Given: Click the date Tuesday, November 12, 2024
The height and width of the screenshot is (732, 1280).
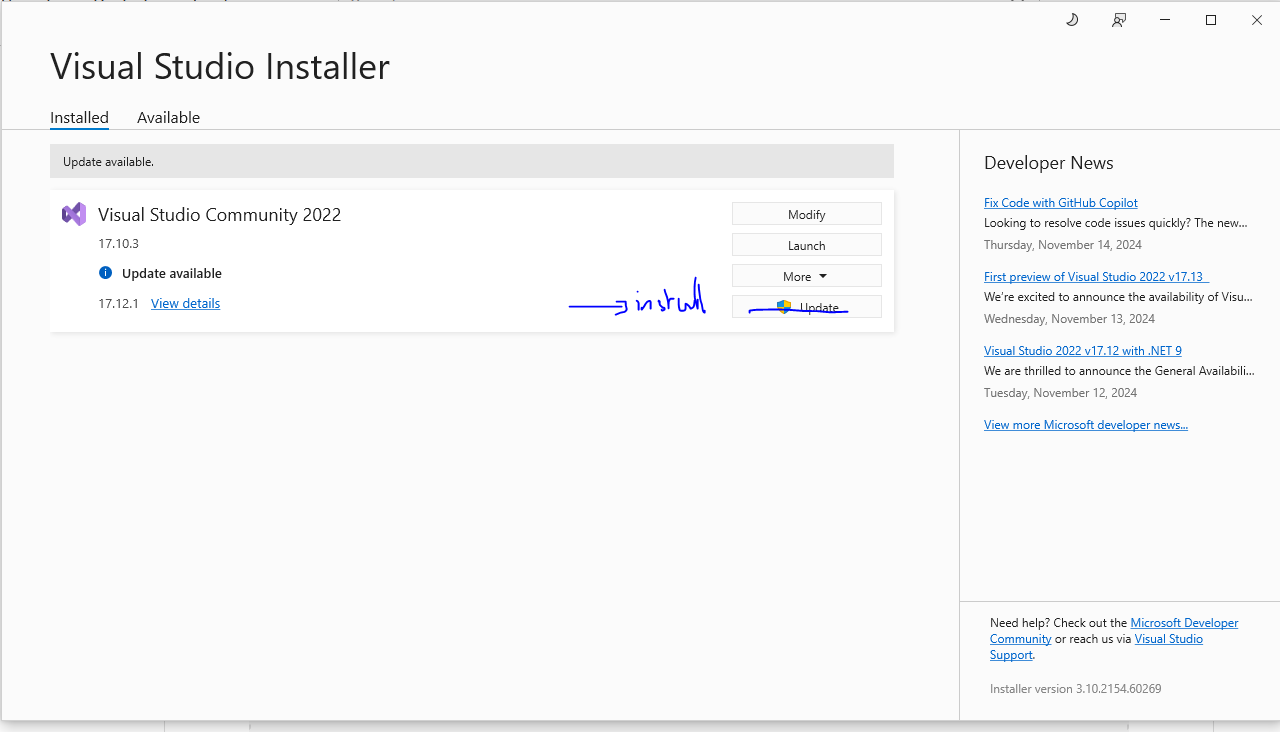Looking at the screenshot, I should (x=1060, y=392).
